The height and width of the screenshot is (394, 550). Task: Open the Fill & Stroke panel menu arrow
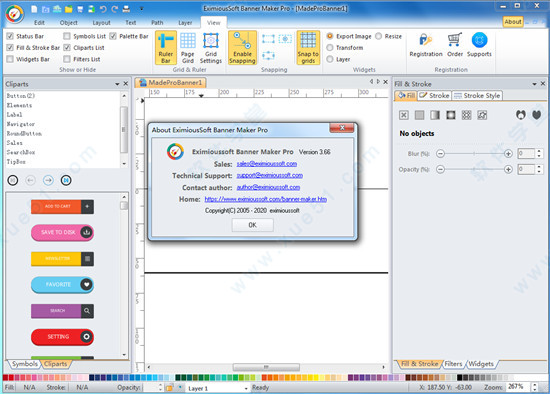[x=534, y=84]
